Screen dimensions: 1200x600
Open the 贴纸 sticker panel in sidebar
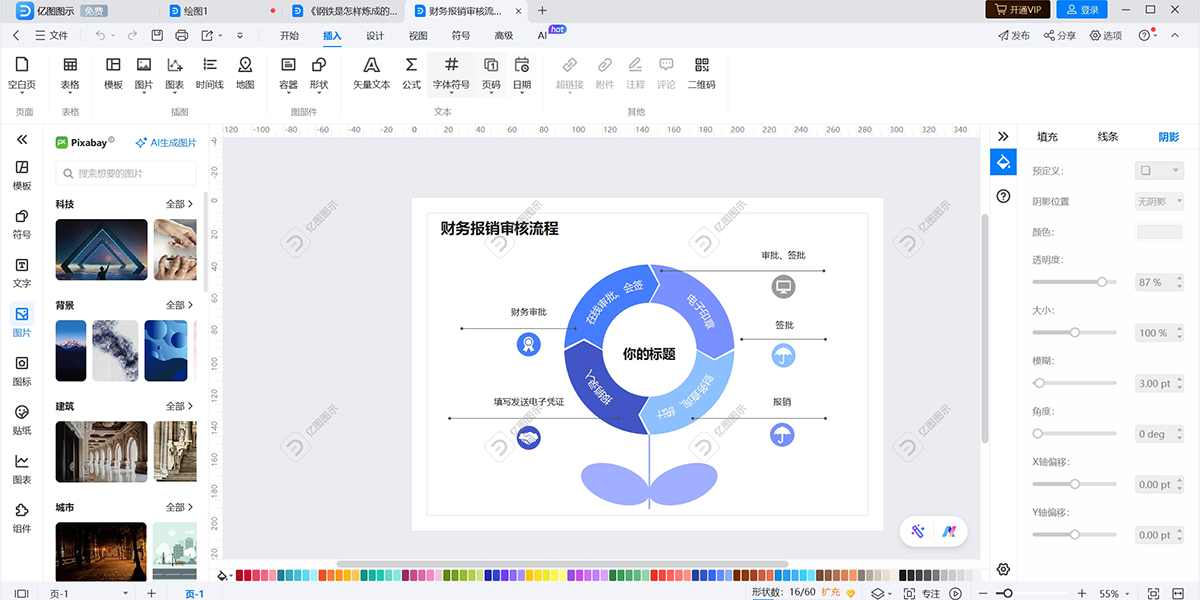[22, 420]
